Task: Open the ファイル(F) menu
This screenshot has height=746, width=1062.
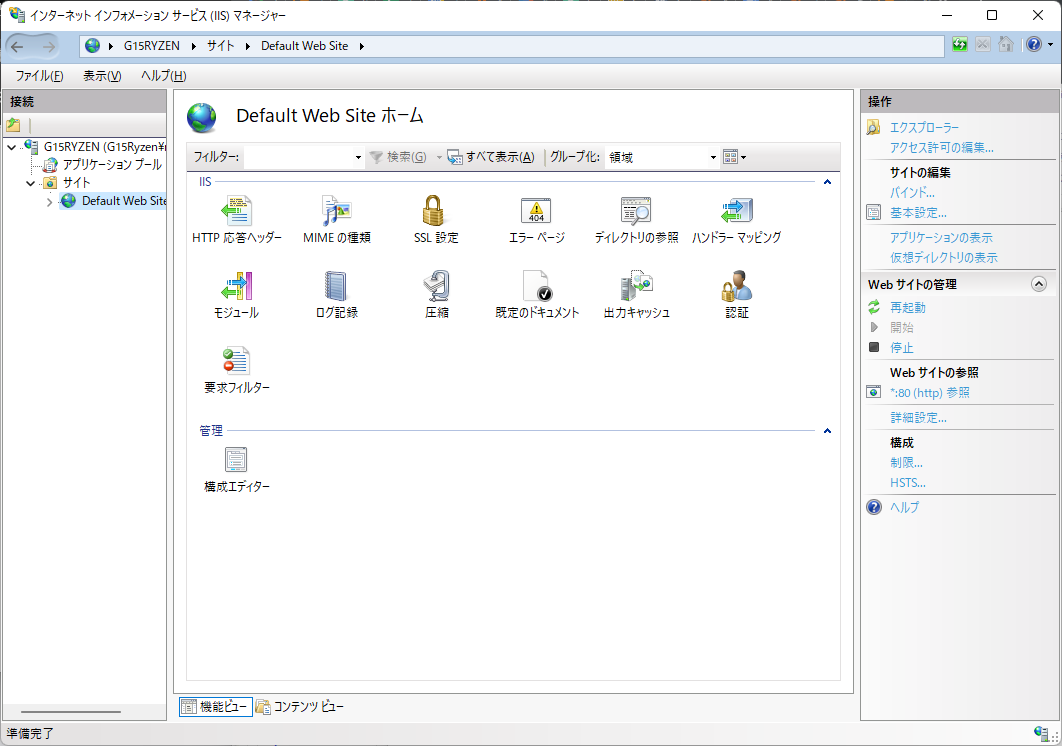Action: tap(39, 76)
